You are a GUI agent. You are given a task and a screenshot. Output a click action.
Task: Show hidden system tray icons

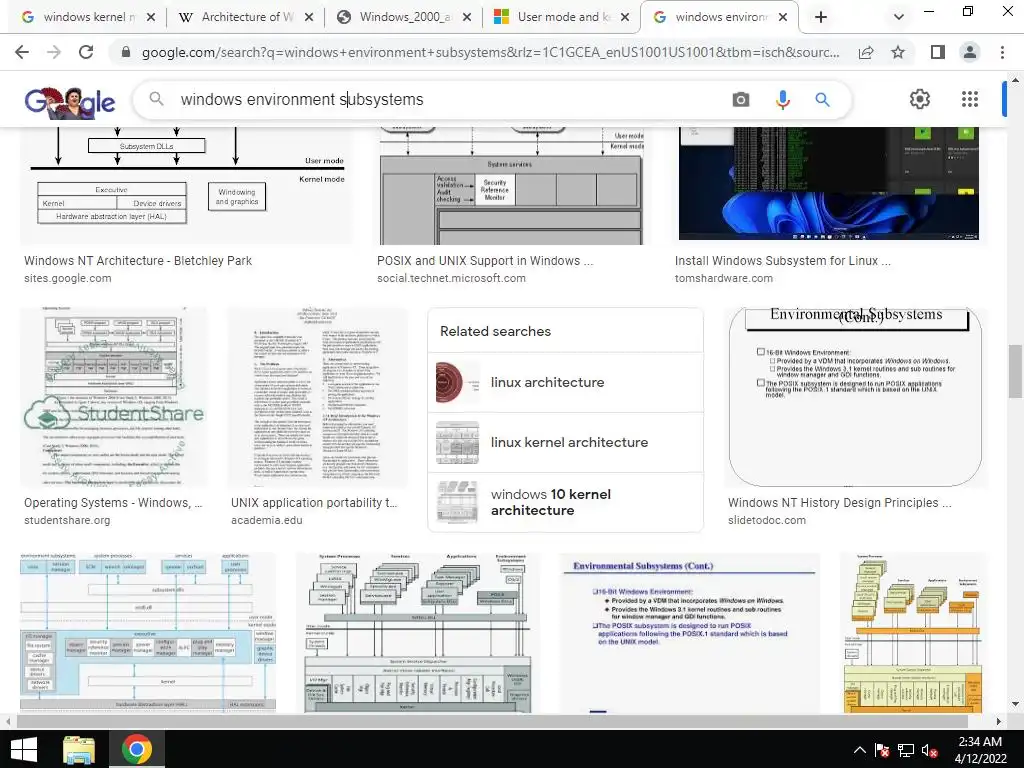[x=859, y=750]
